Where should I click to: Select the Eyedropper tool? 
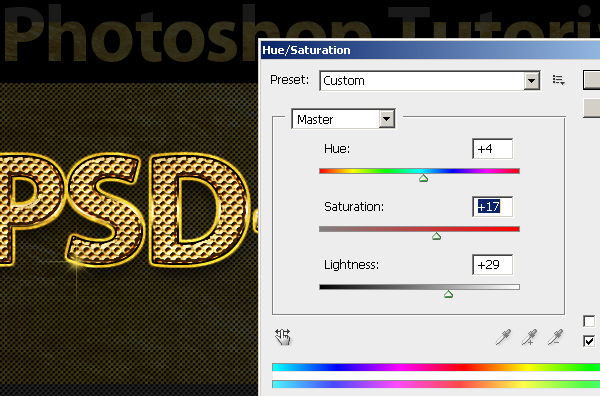pos(503,337)
